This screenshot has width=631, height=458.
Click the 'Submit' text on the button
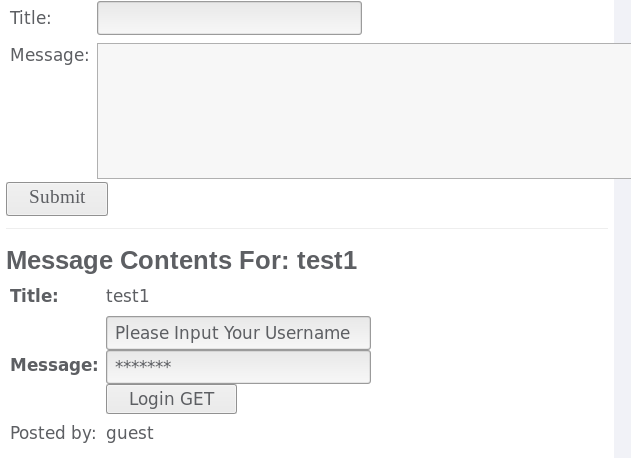(57, 197)
